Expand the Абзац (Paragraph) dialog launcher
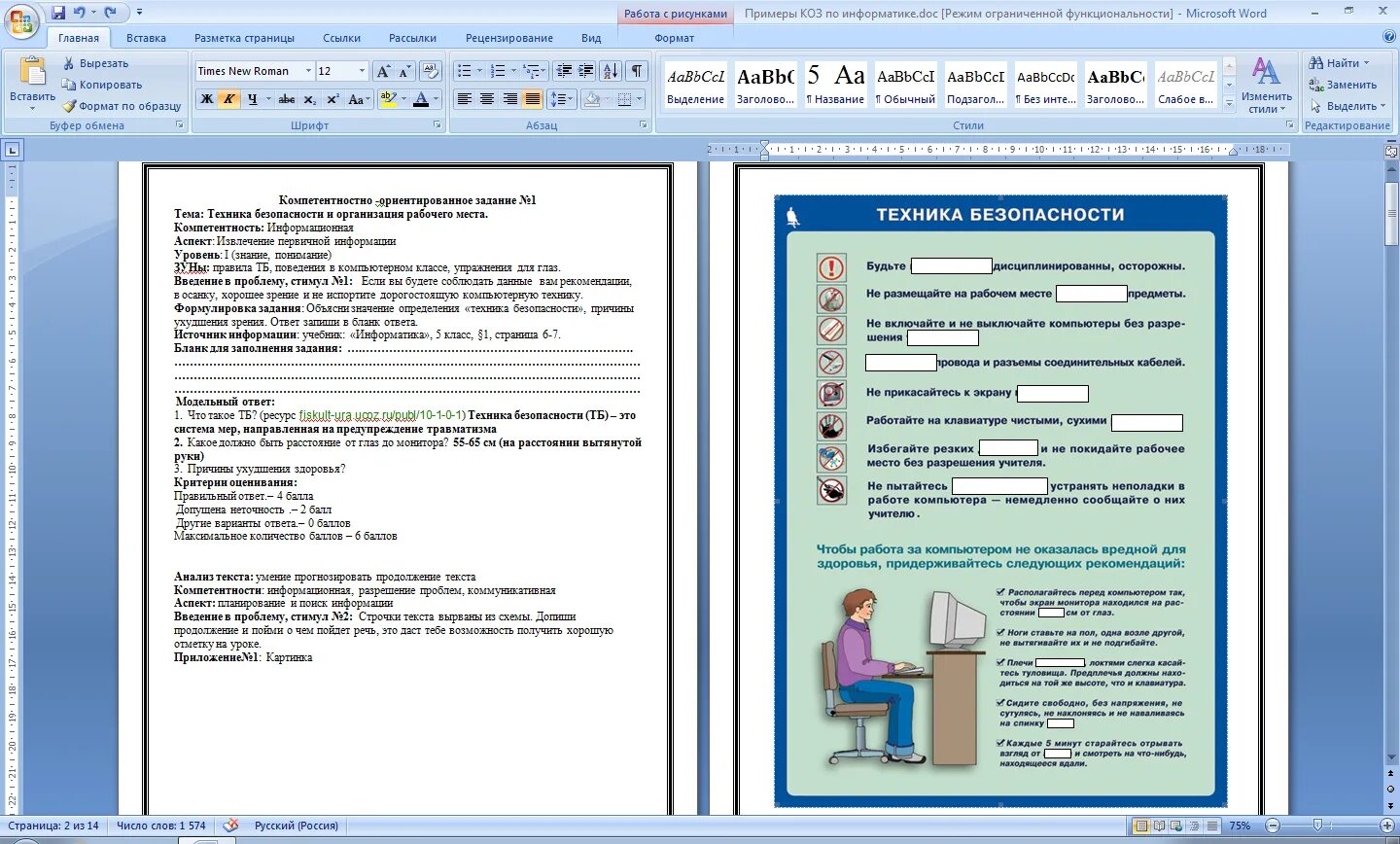The width and height of the screenshot is (1400, 844). [644, 125]
